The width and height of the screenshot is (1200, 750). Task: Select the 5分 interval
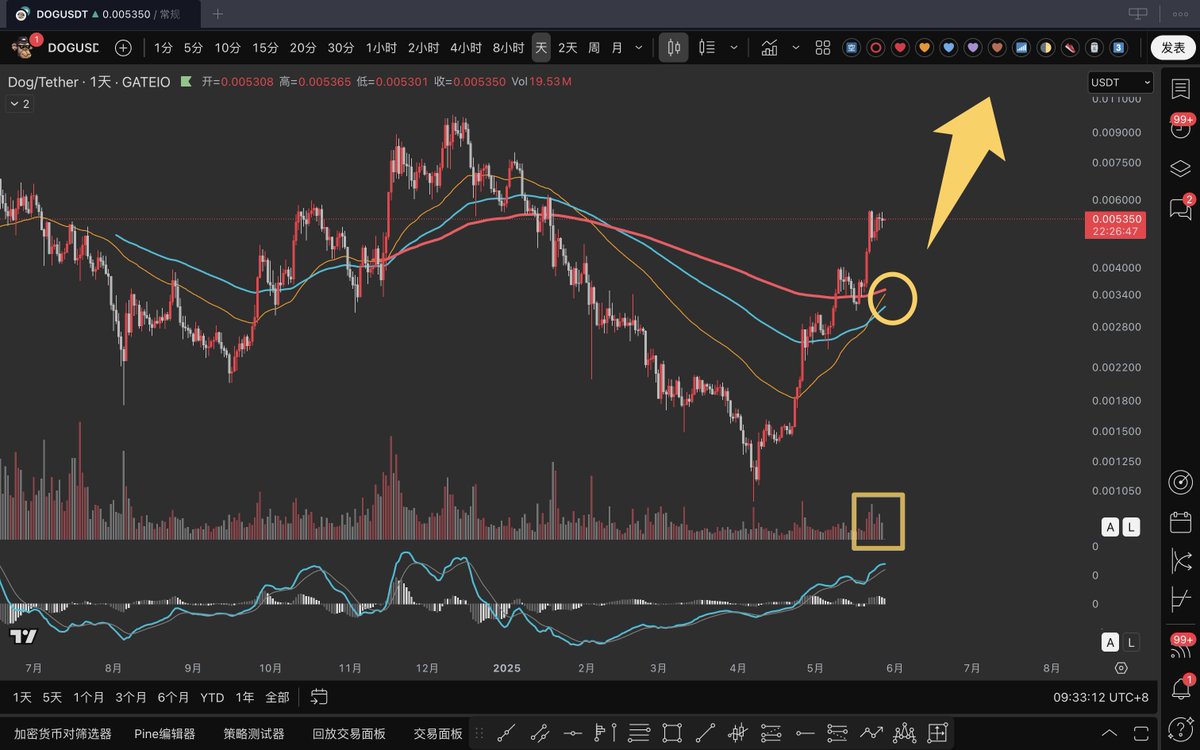(x=193, y=47)
